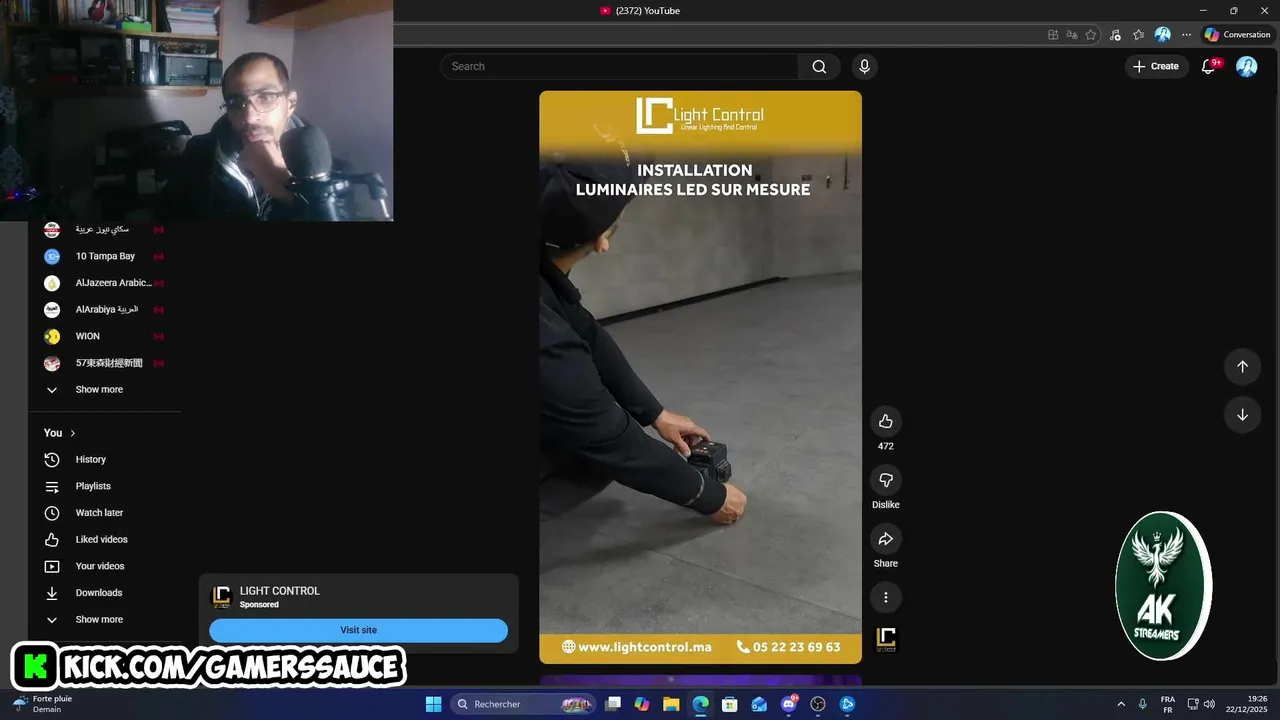
Task: Open File Explorer from the taskbar
Action: point(671,704)
